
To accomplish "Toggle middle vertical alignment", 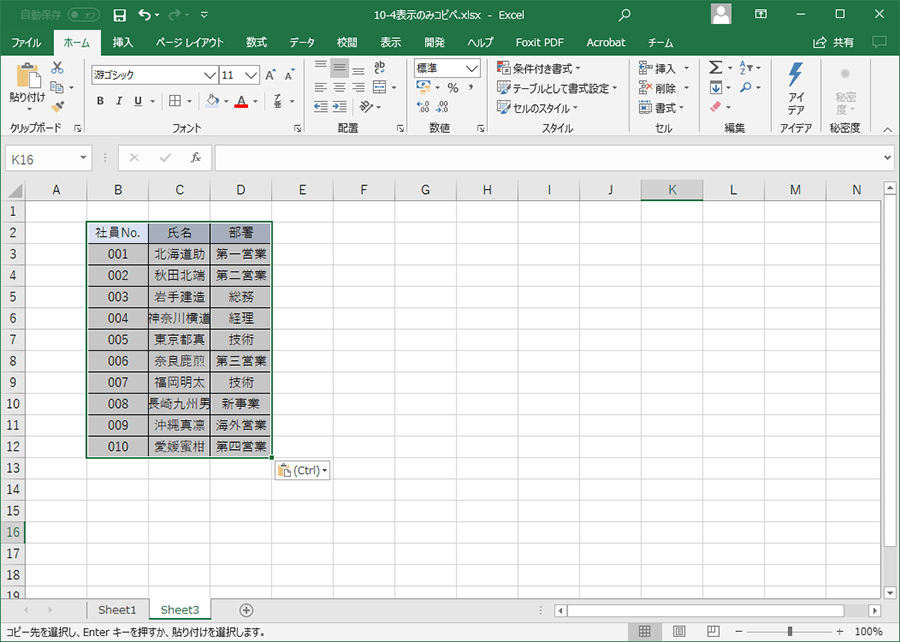I will (x=340, y=68).
